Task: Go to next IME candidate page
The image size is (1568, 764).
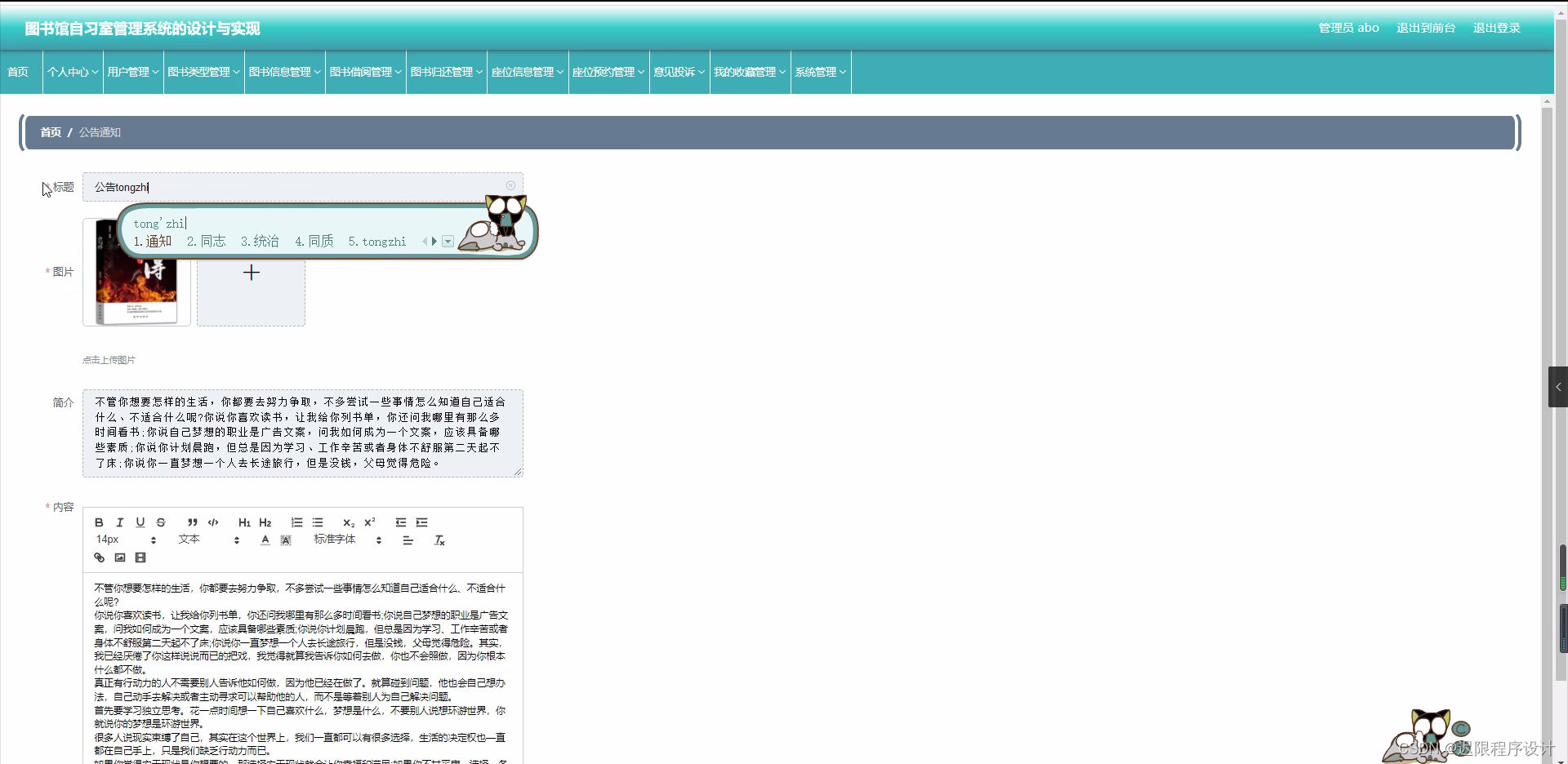Action: (434, 242)
